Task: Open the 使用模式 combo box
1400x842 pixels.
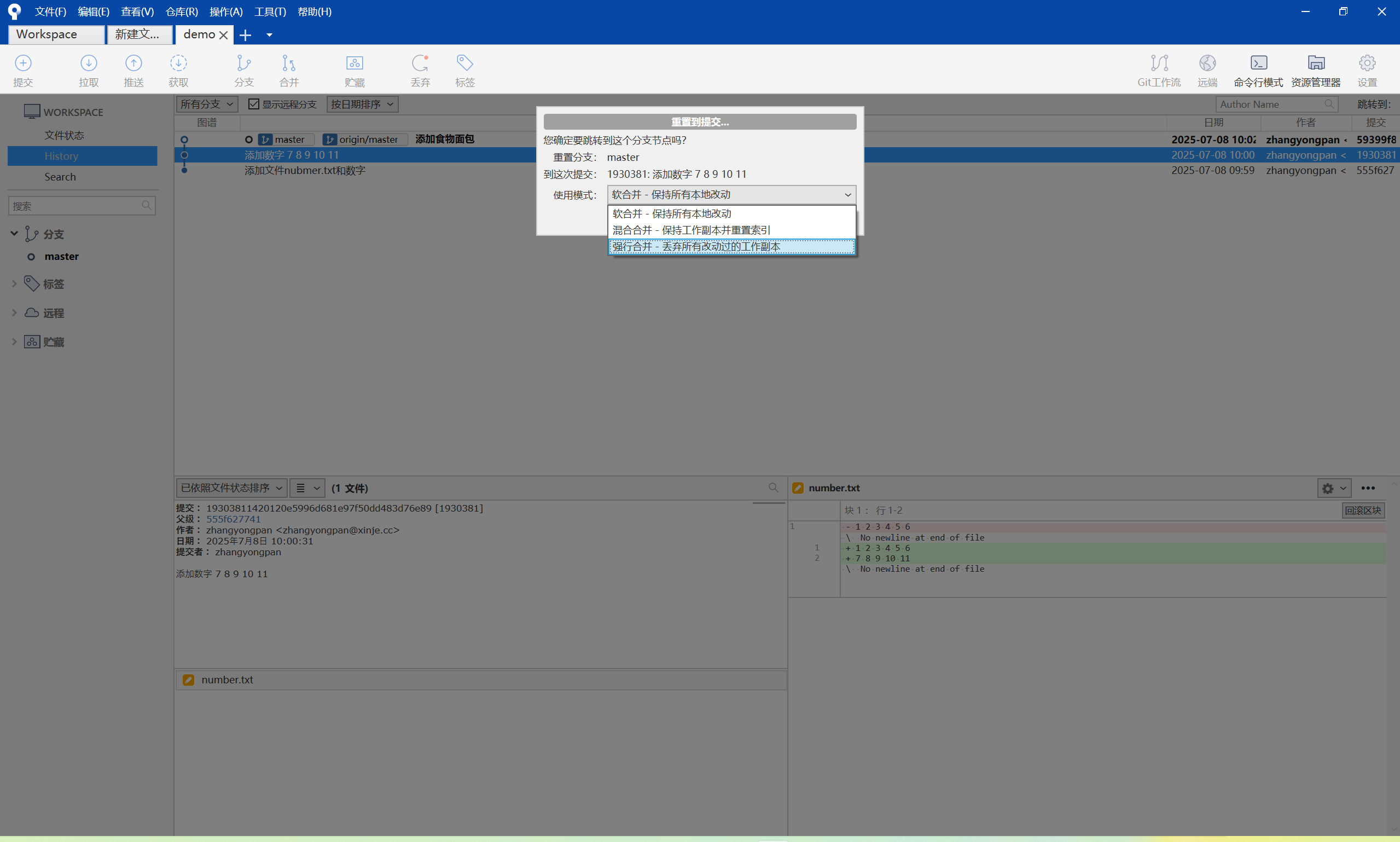Action: [731, 195]
